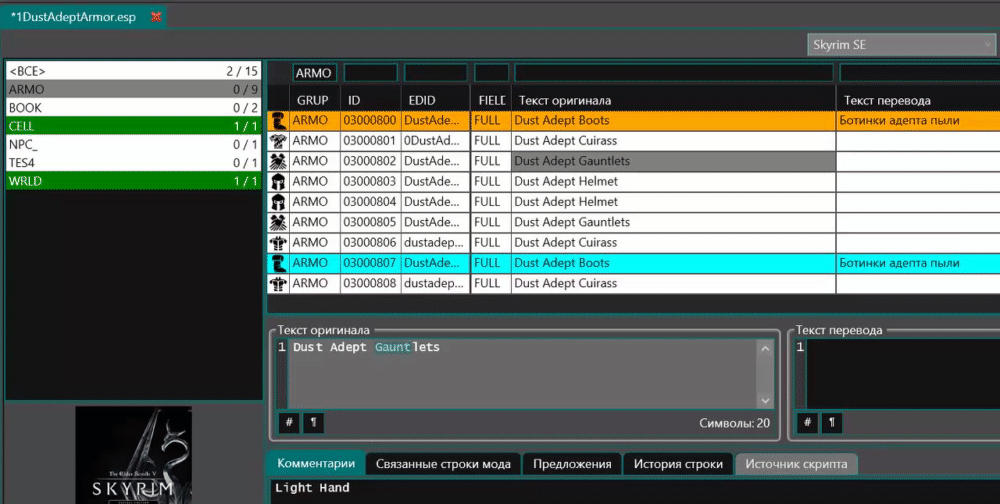
Task: Select Dust Adept Gauntlets in row 03000802
Action: (x=673, y=161)
